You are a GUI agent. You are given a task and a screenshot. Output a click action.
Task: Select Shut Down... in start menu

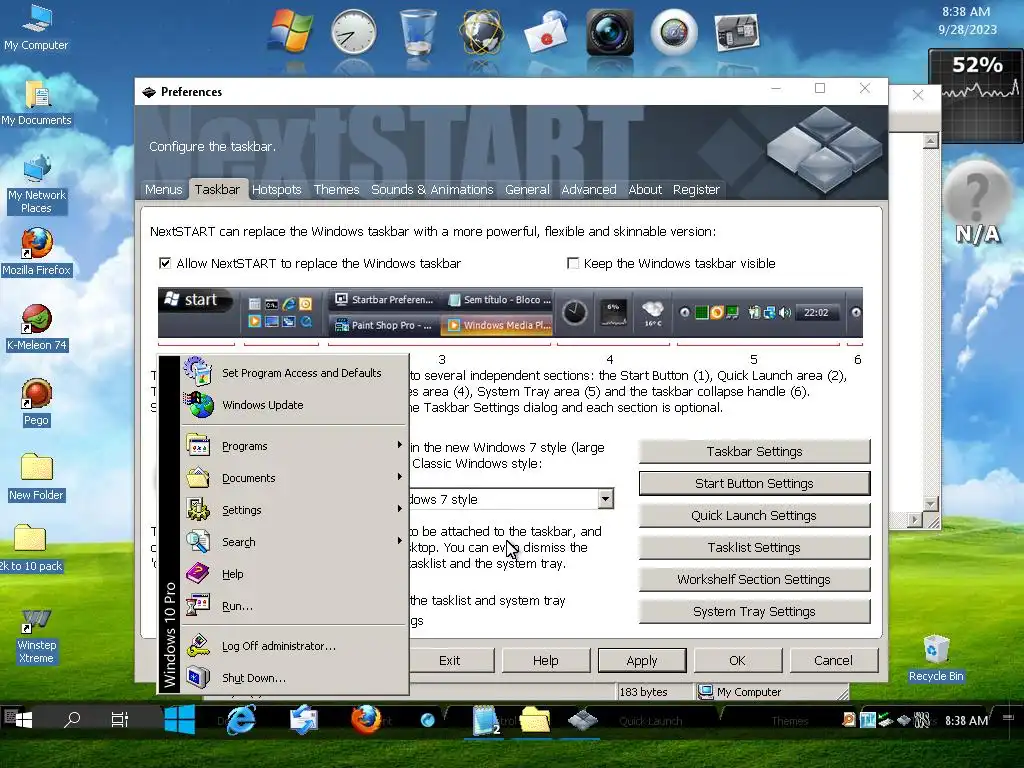click(294, 678)
